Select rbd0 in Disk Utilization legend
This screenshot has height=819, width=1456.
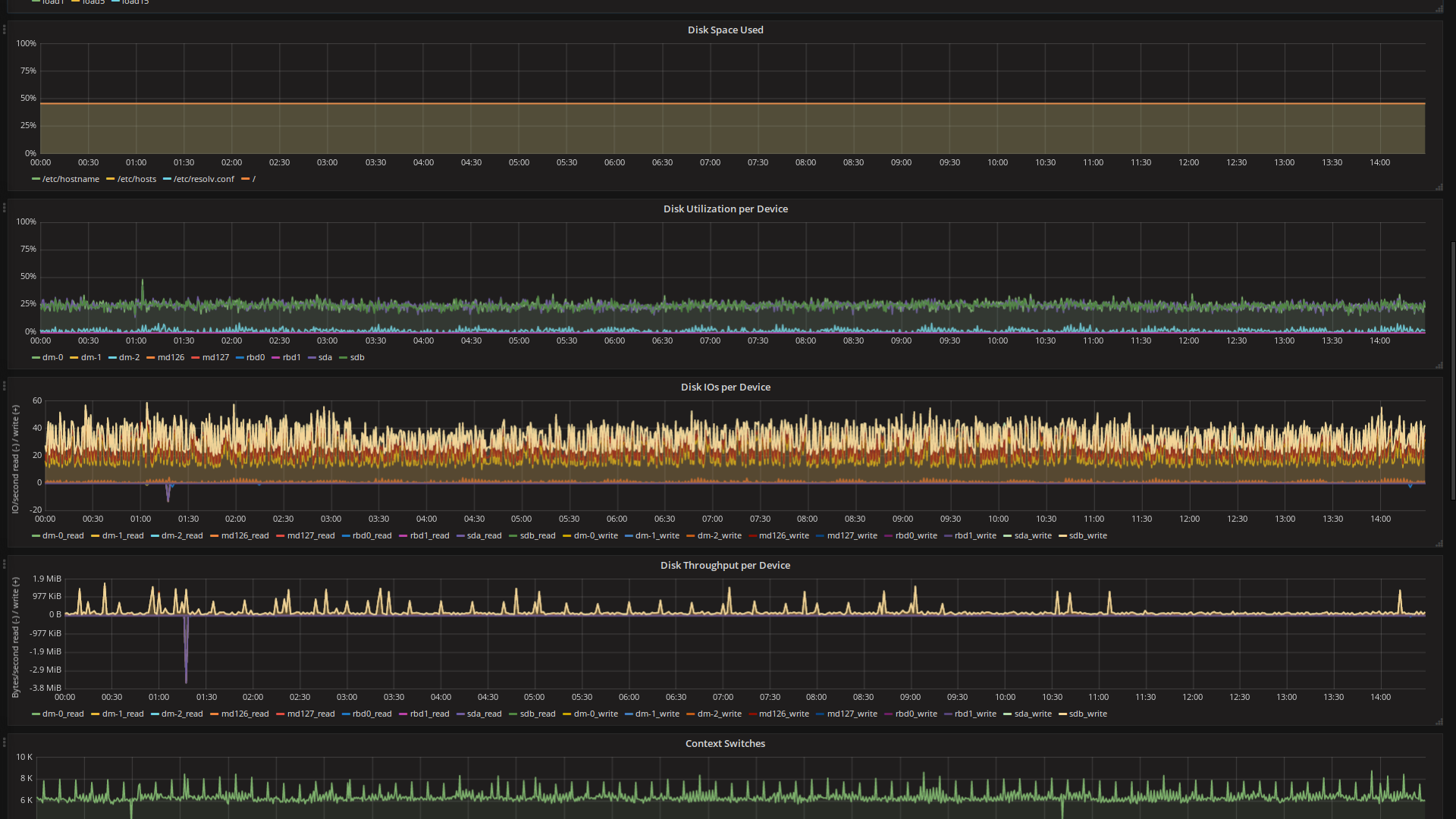click(x=255, y=357)
